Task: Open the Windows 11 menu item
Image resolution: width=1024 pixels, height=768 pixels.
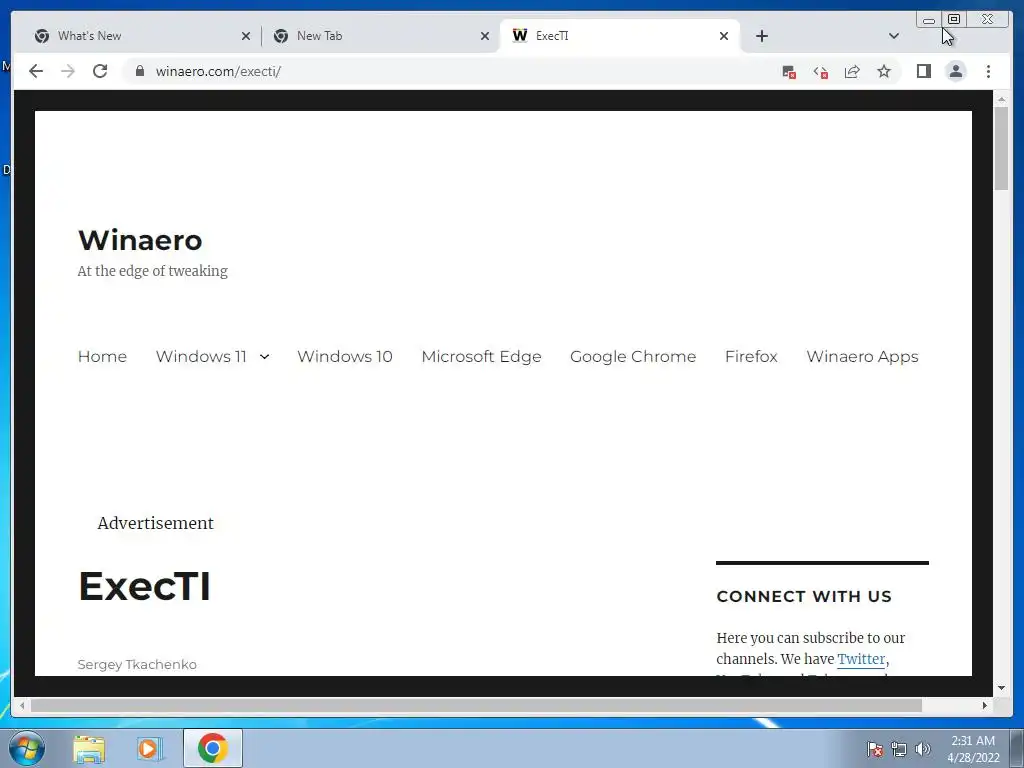Action: point(201,357)
